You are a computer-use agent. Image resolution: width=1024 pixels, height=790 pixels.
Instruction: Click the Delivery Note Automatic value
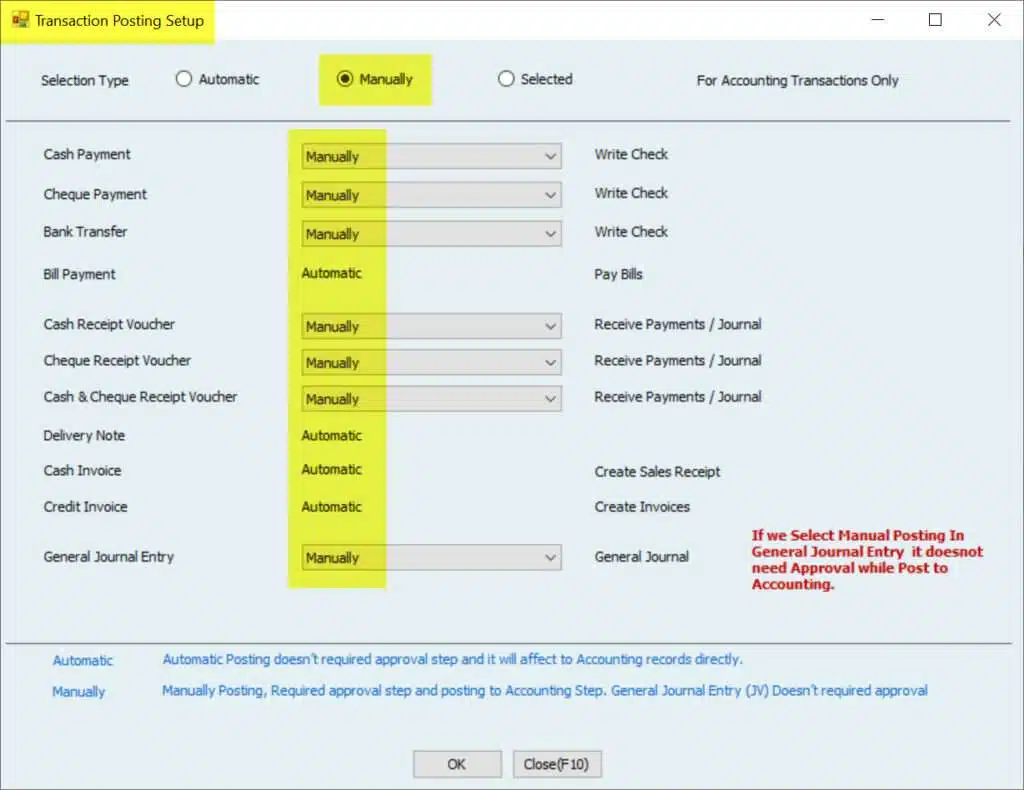[x=331, y=435]
